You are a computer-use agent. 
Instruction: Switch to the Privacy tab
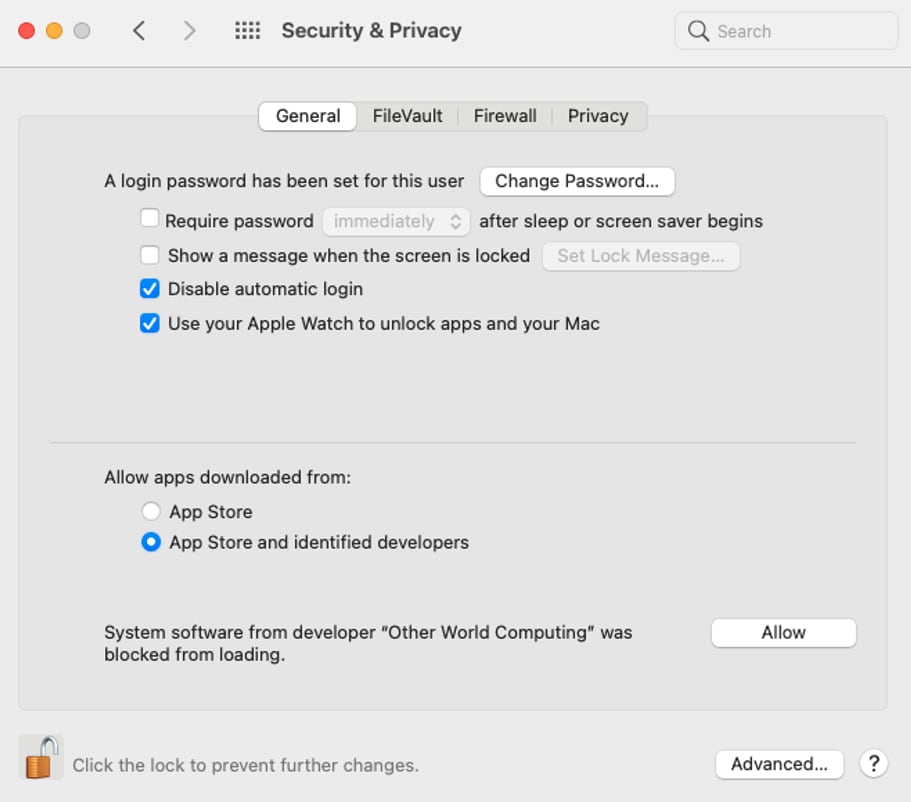(x=598, y=116)
